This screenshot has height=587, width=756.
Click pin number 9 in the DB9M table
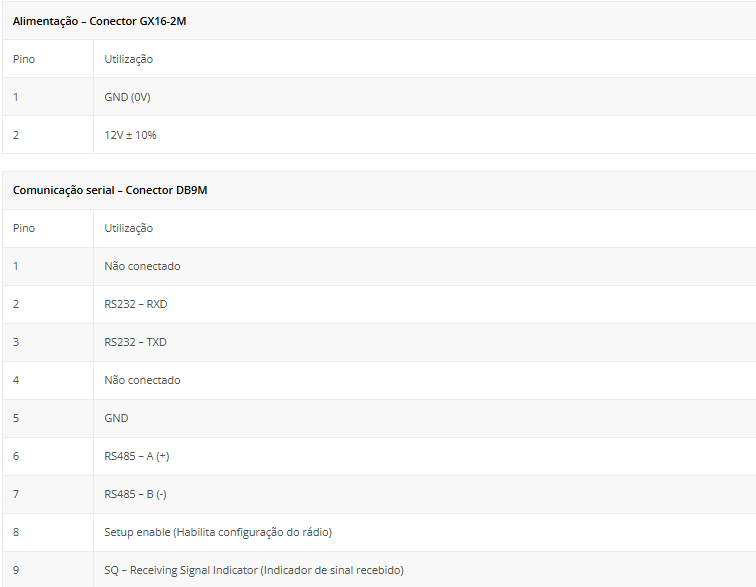[x=16, y=570]
